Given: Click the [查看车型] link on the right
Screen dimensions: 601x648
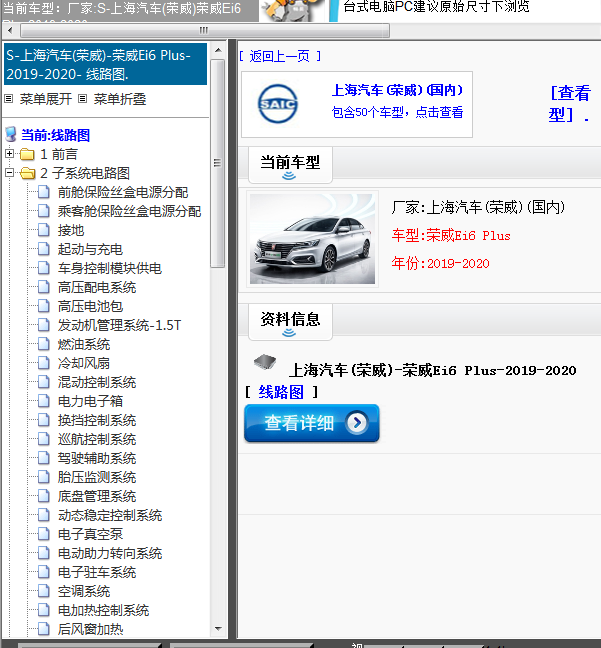Looking at the screenshot, I should tap(570, 103).
